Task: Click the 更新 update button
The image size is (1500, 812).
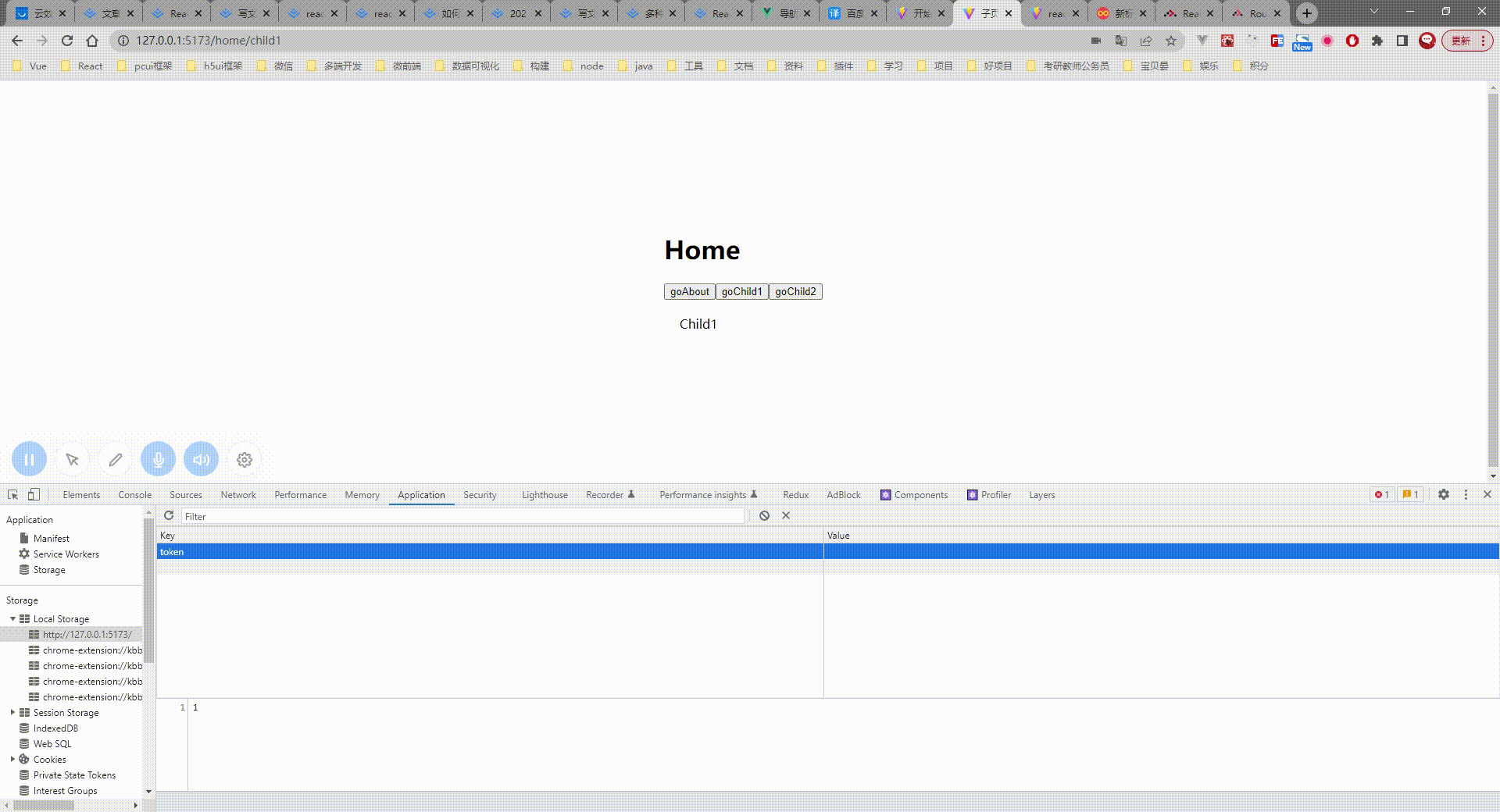Action: [1467, 41]
